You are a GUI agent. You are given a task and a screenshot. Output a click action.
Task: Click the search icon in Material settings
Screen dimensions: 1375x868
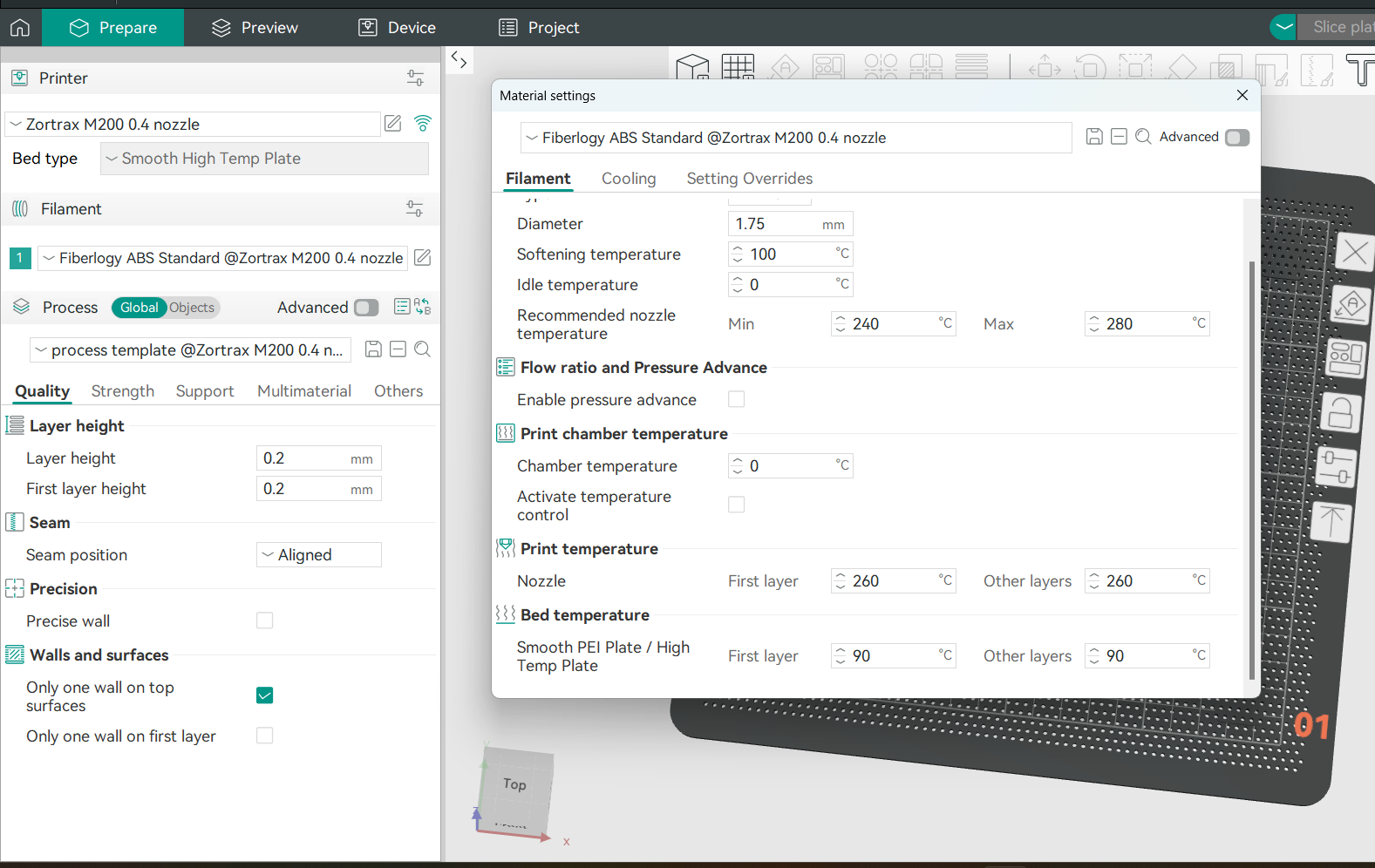1143,137
